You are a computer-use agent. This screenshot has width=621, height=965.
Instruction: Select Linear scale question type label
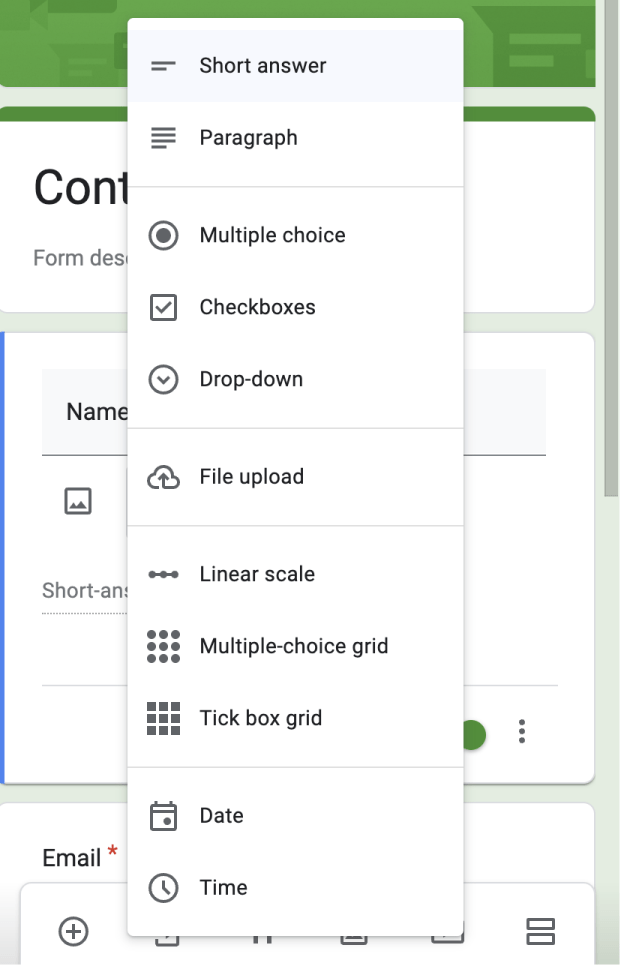[257, 575]
